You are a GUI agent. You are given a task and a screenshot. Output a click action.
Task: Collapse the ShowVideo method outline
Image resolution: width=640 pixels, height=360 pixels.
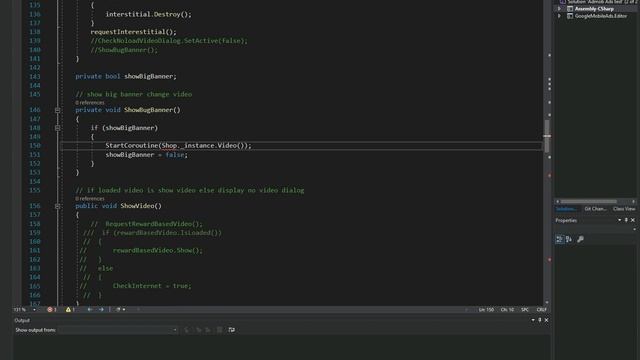[58, 206]
